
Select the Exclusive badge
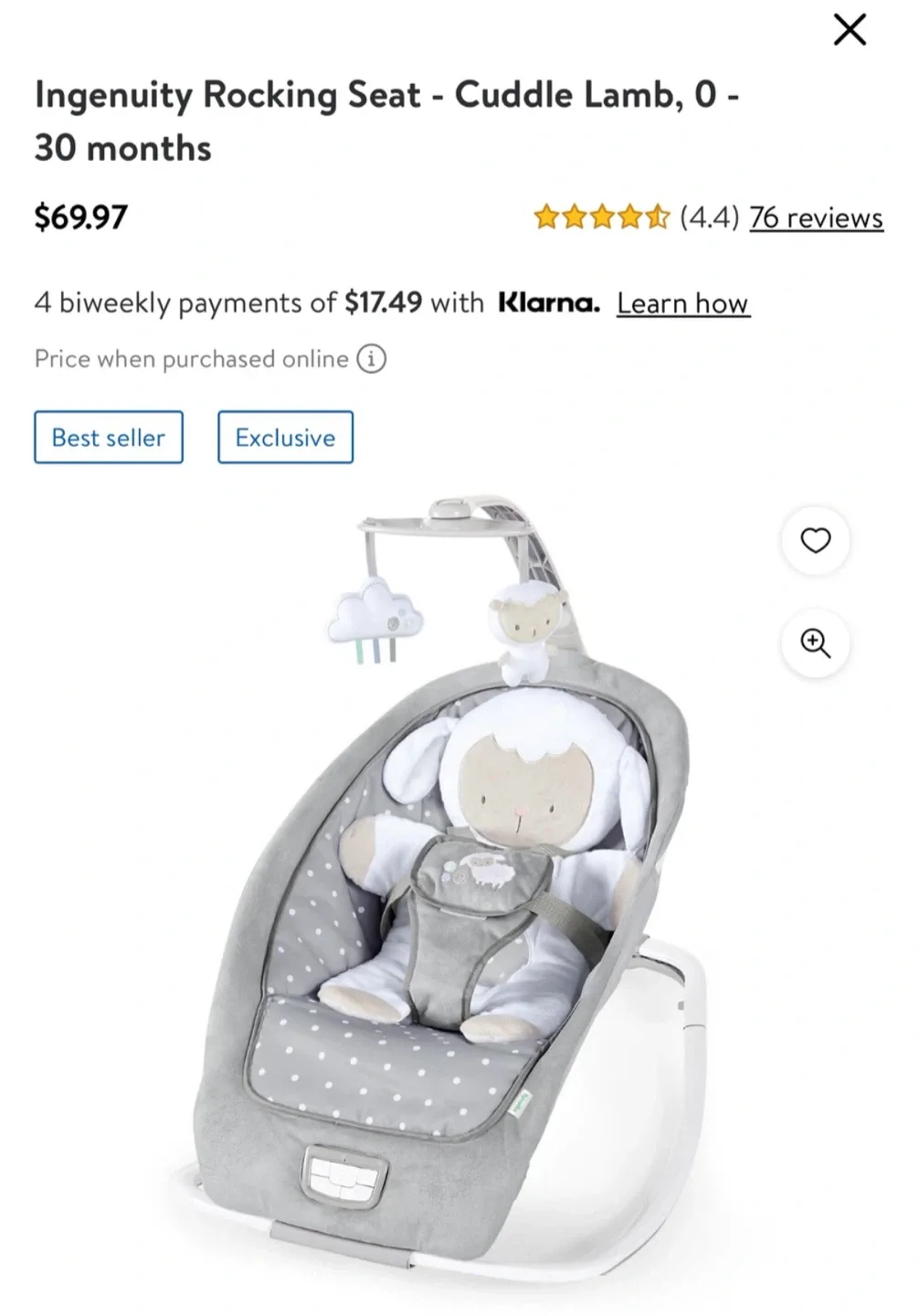[285, 438]
